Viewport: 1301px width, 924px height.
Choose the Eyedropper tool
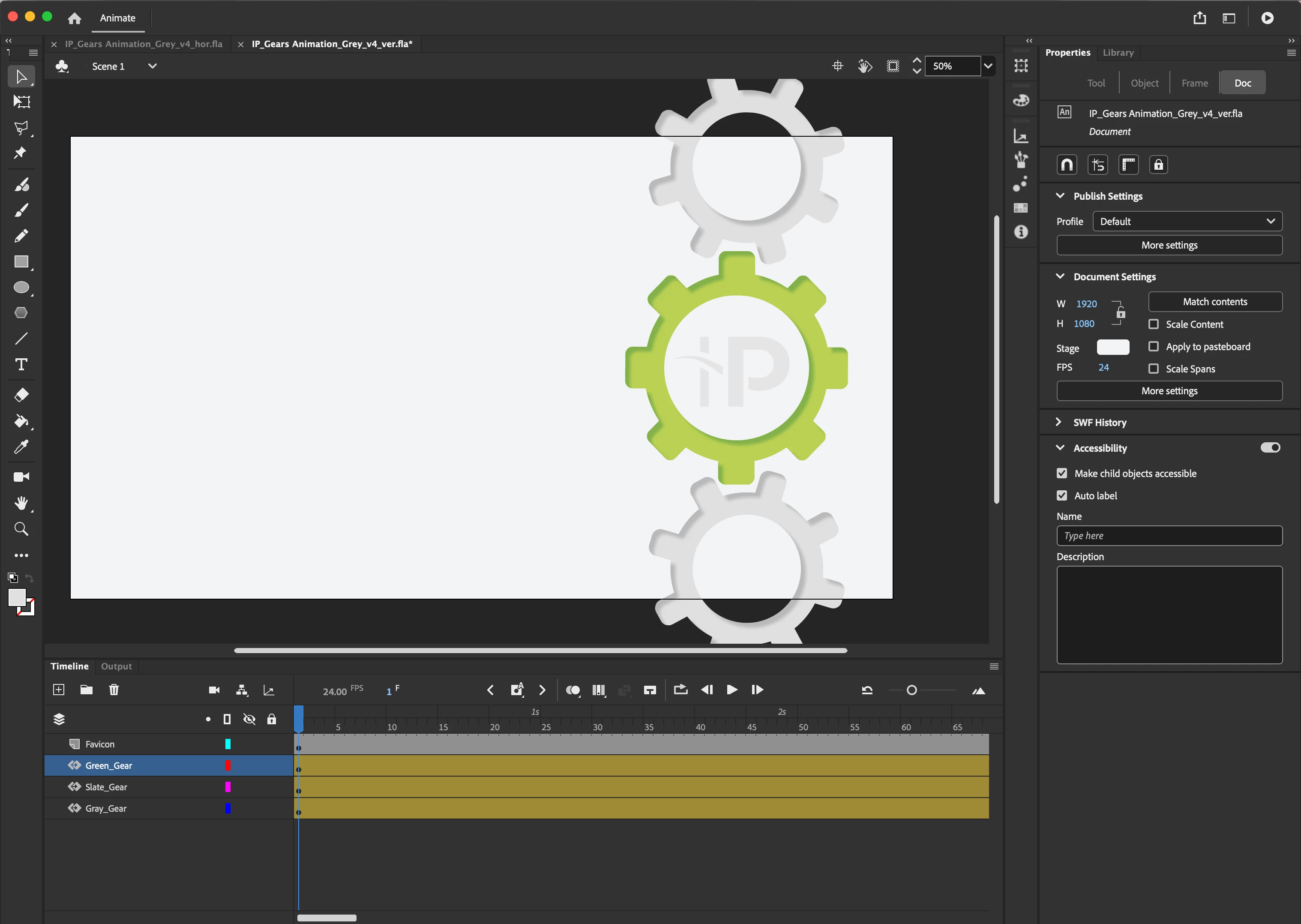pyautogui.click(x=21, y=447)
